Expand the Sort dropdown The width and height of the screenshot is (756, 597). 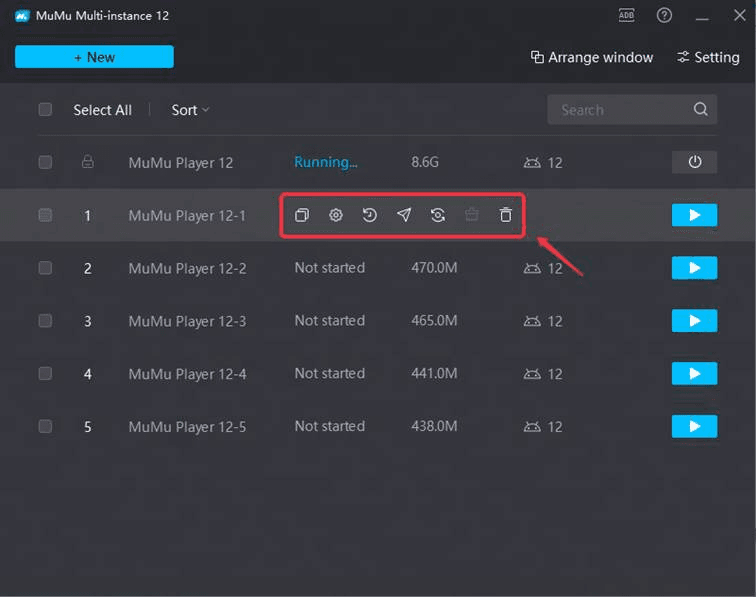click(x=190, y=110)
